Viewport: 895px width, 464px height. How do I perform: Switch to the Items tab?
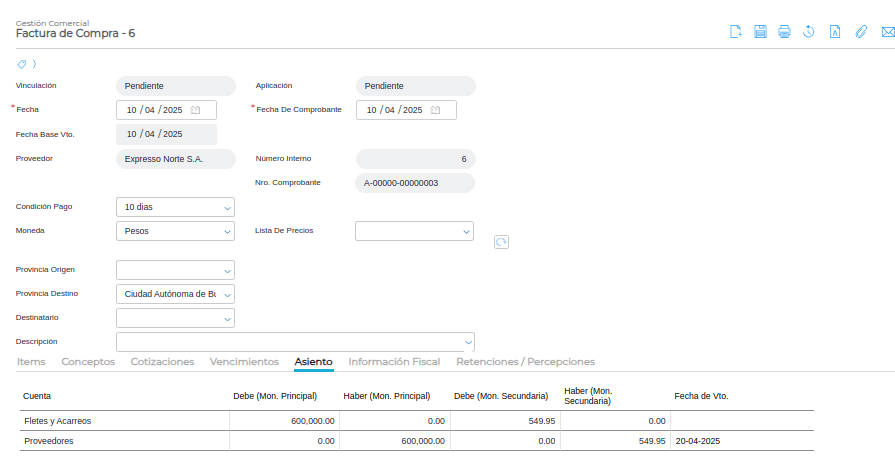click(31, 362)
